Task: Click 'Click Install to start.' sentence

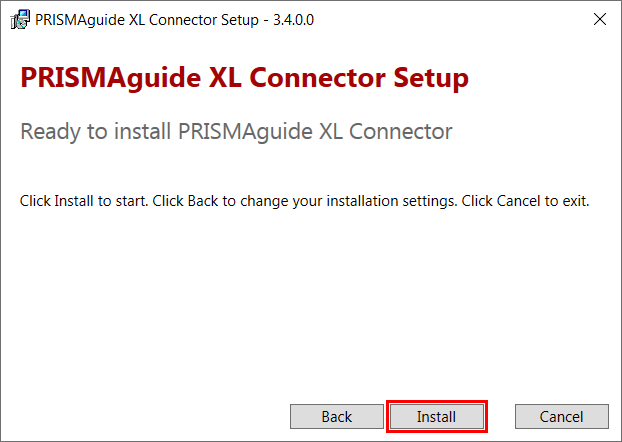Action: click(x=84, y=201)
